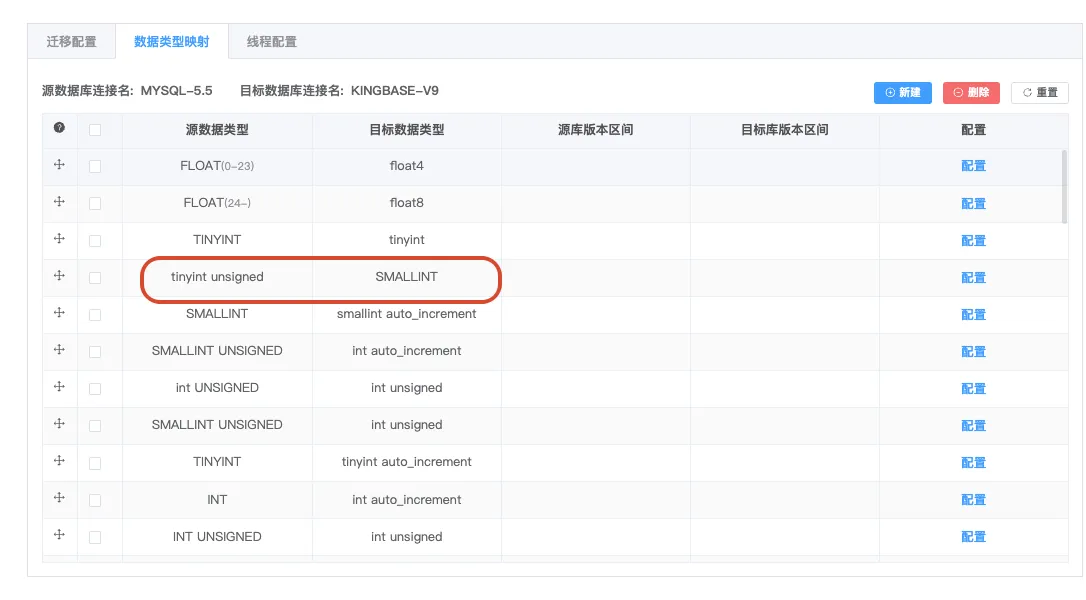Click the float8 target type cell
1086x600 pixels.
tap(407, 202)
